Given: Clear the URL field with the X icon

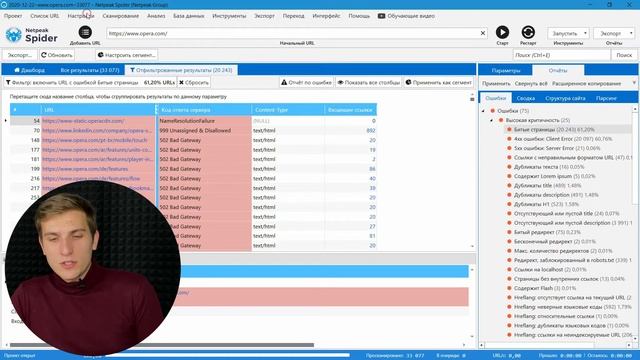Looking at the screenshot, I should click(x=483, y=33).
